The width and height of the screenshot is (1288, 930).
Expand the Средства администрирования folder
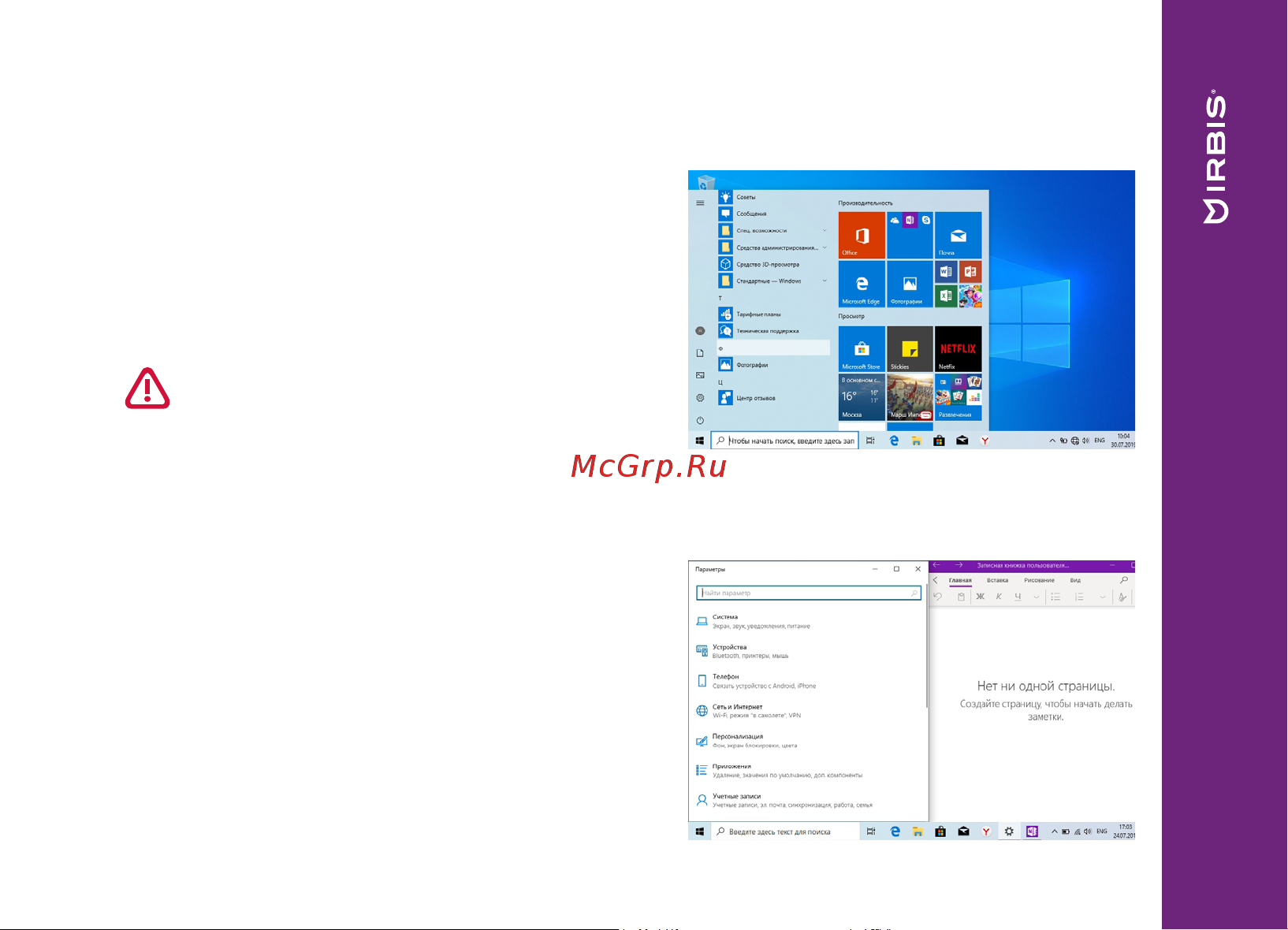pos(773,247)
